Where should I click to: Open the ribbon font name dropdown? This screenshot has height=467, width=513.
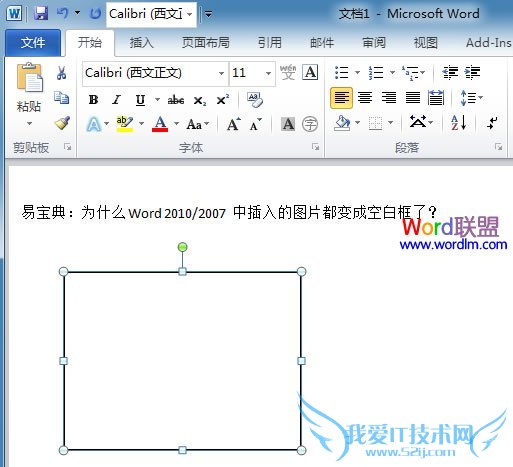221,73
